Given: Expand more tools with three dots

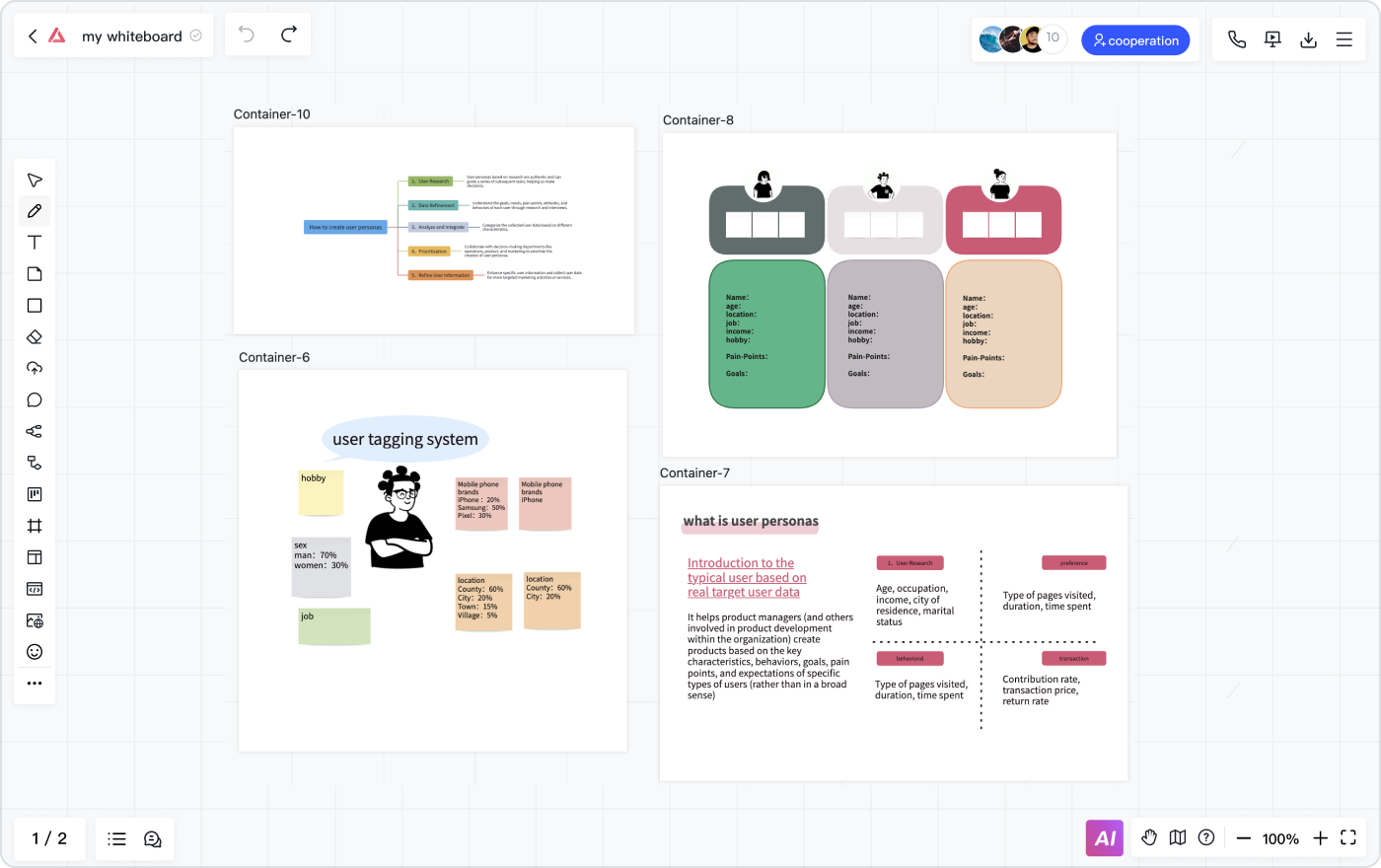Looking at the screenshot, I should [35, 684].
